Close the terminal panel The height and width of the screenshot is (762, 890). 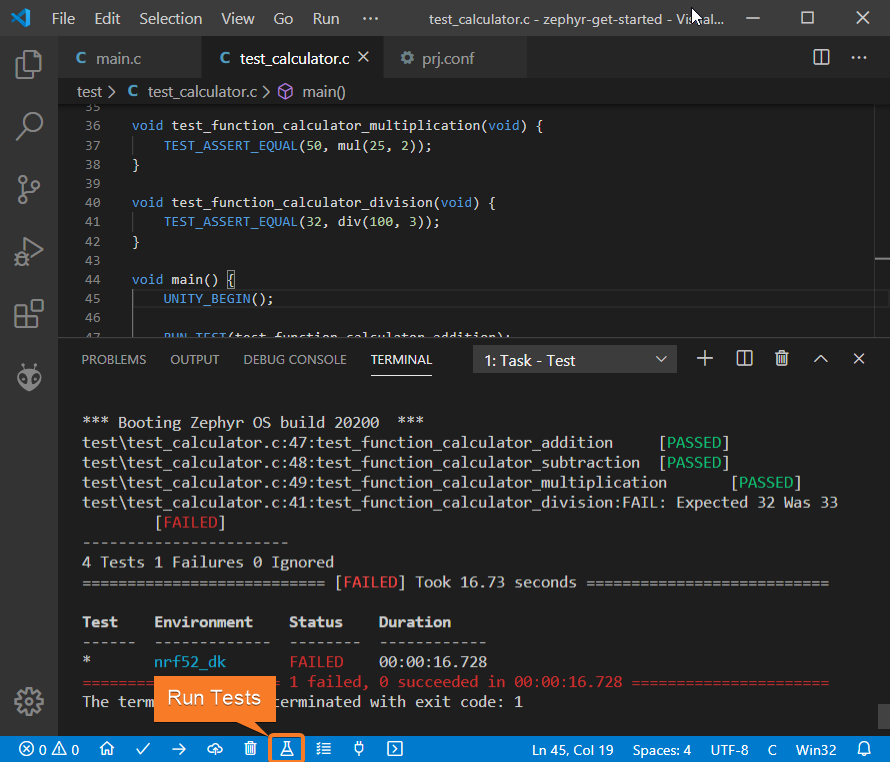pyautogui.click(x=858, y=359)
